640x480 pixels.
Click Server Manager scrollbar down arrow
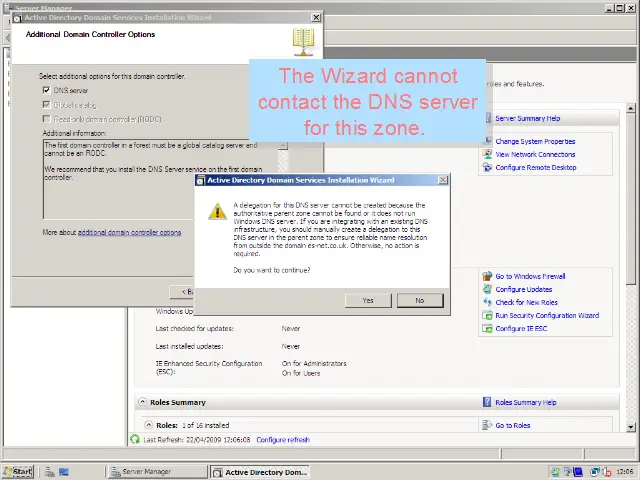click(631, 427)
